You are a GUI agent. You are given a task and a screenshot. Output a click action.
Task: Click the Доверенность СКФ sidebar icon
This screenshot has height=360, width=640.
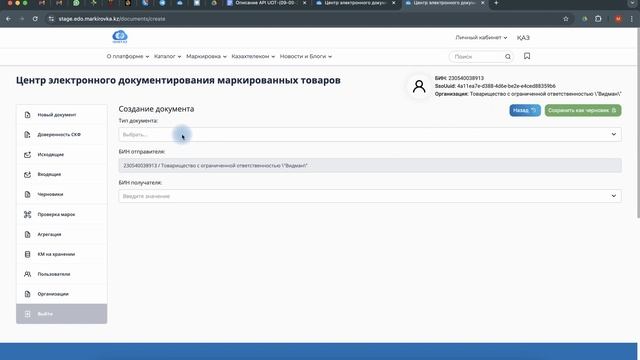27,135
